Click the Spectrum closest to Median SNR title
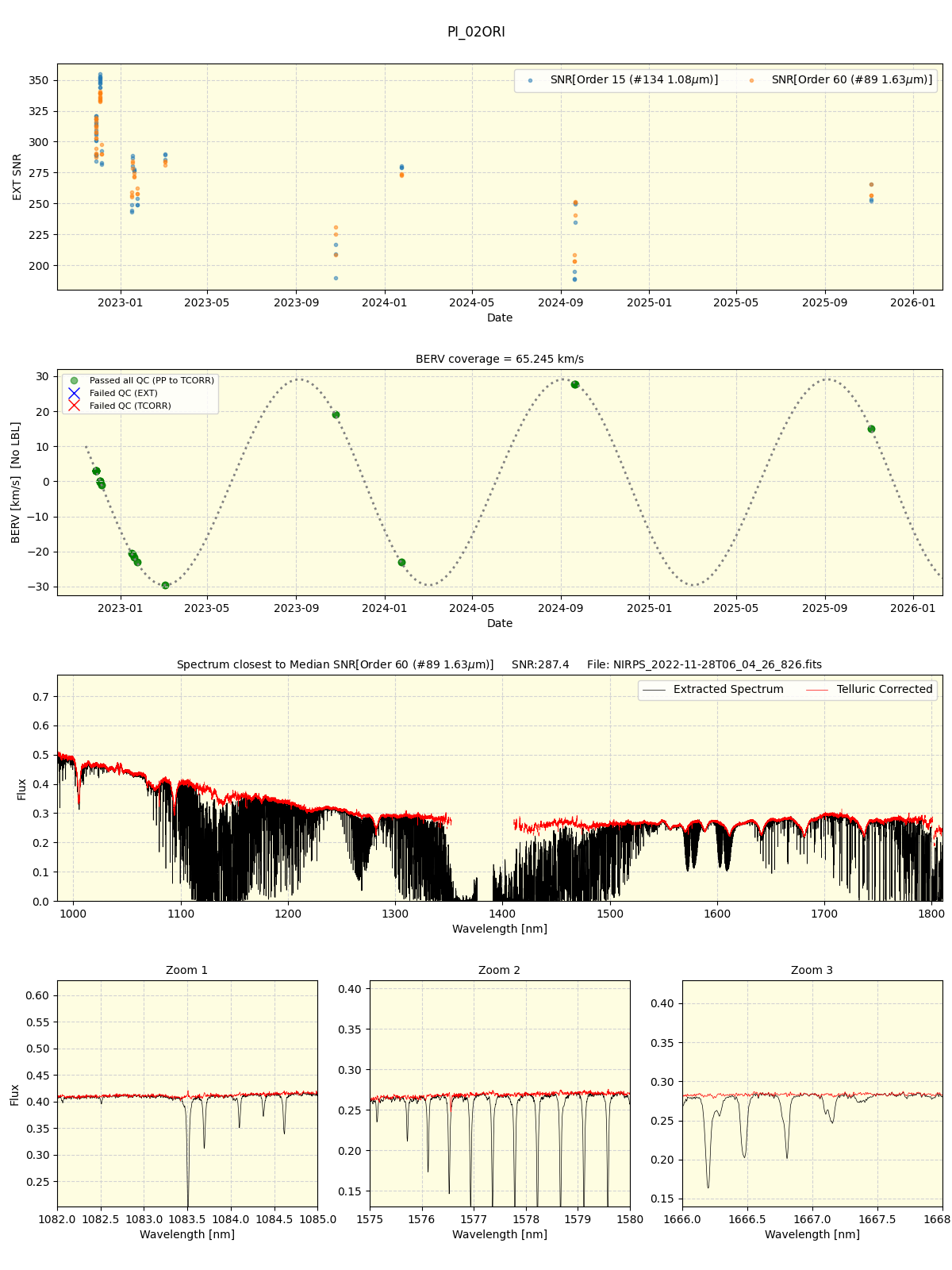This screenshot has height=1270, width=952. coord(500,664)
